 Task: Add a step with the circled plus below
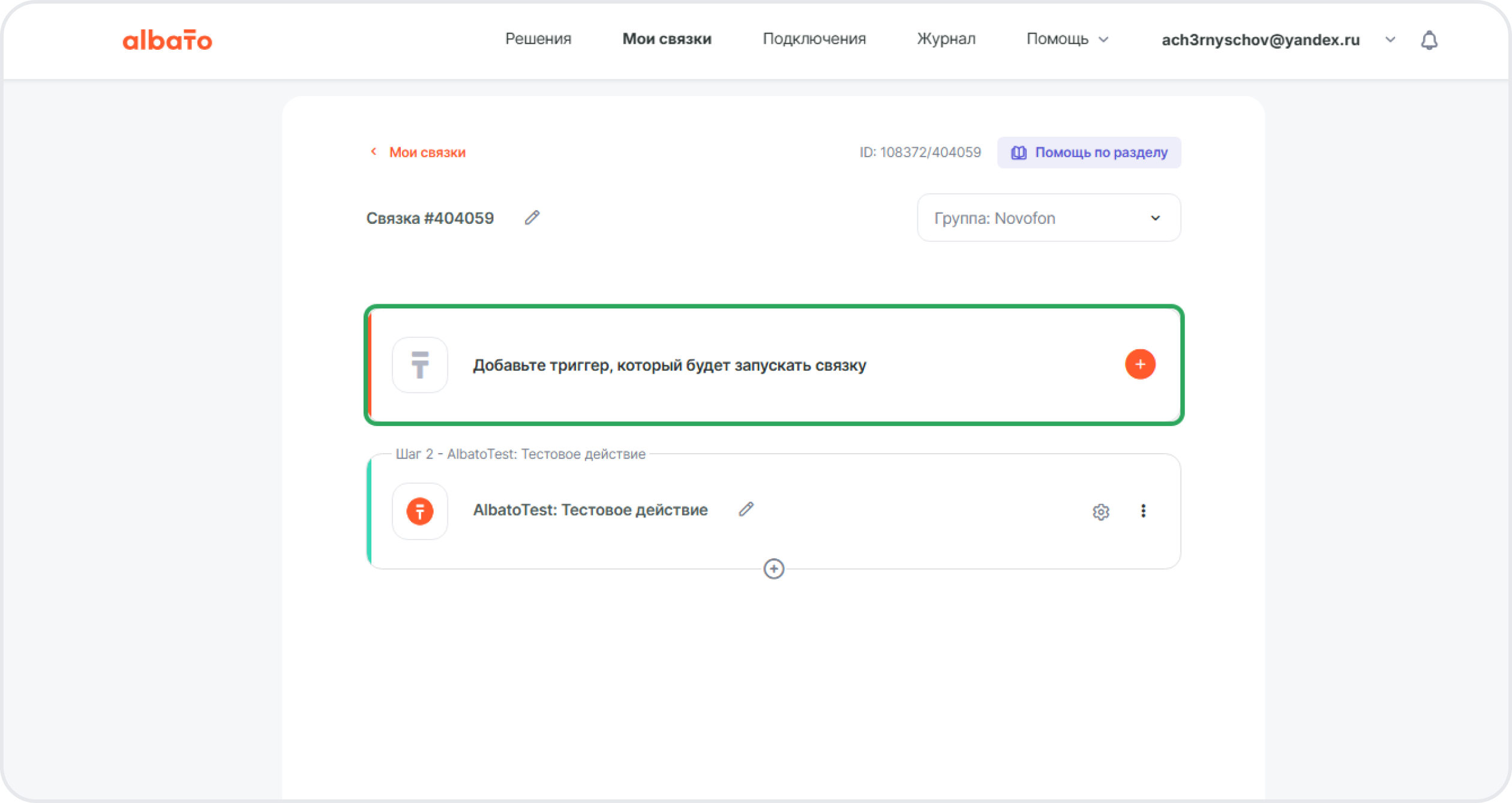[x=773, y=568]
